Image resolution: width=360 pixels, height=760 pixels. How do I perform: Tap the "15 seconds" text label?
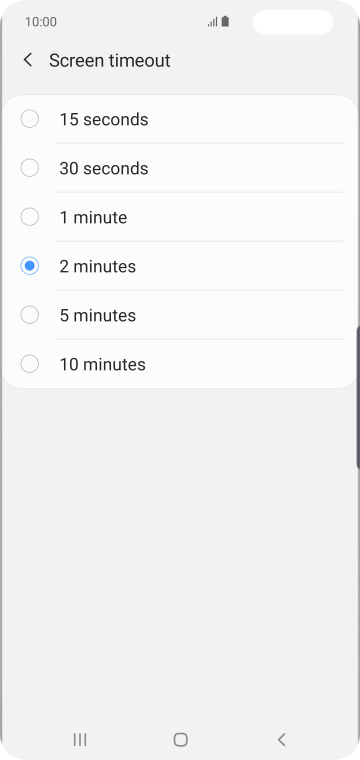pos(104,119)
